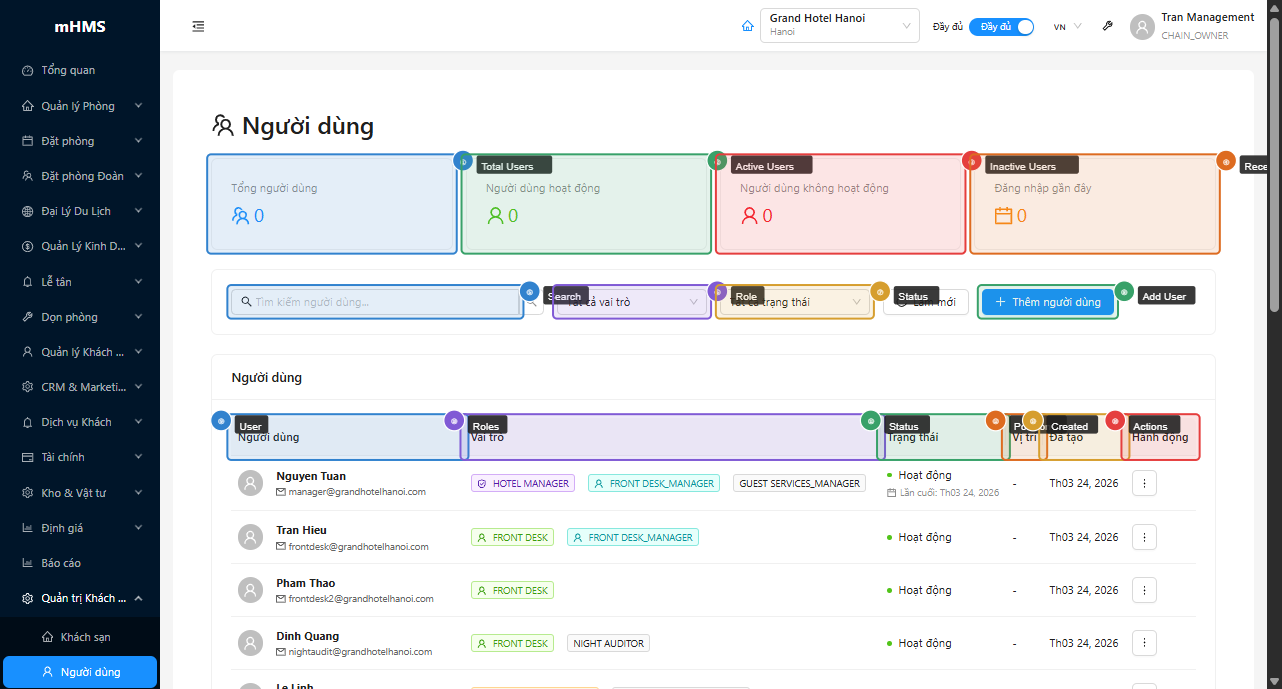Open the status filter dropdown

[x=795, y=302]
